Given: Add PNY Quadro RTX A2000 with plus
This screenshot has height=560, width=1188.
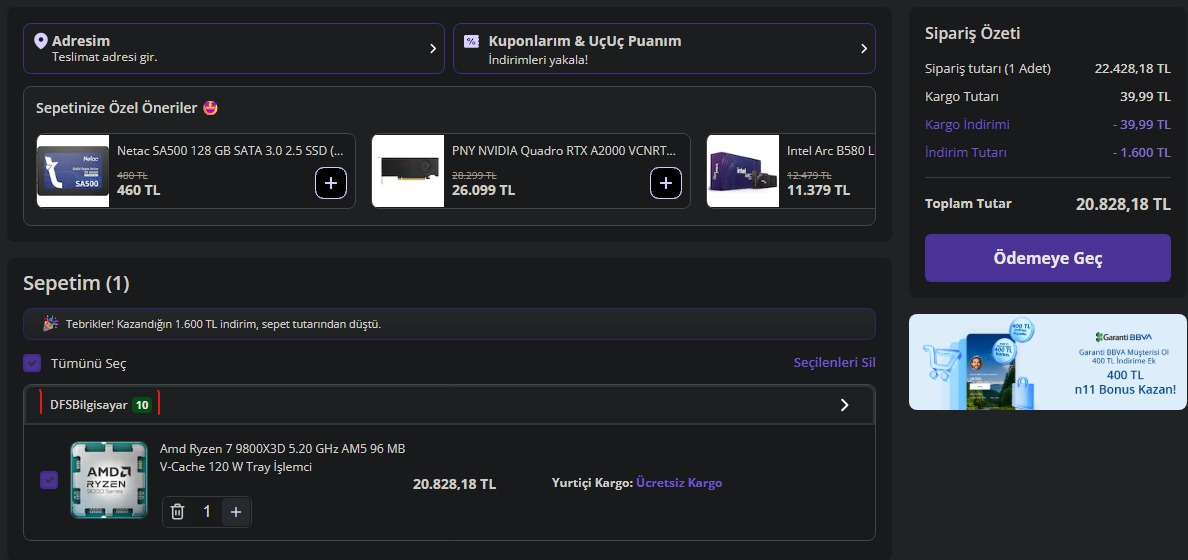Looking at the screenshot, I should (666, 183).
